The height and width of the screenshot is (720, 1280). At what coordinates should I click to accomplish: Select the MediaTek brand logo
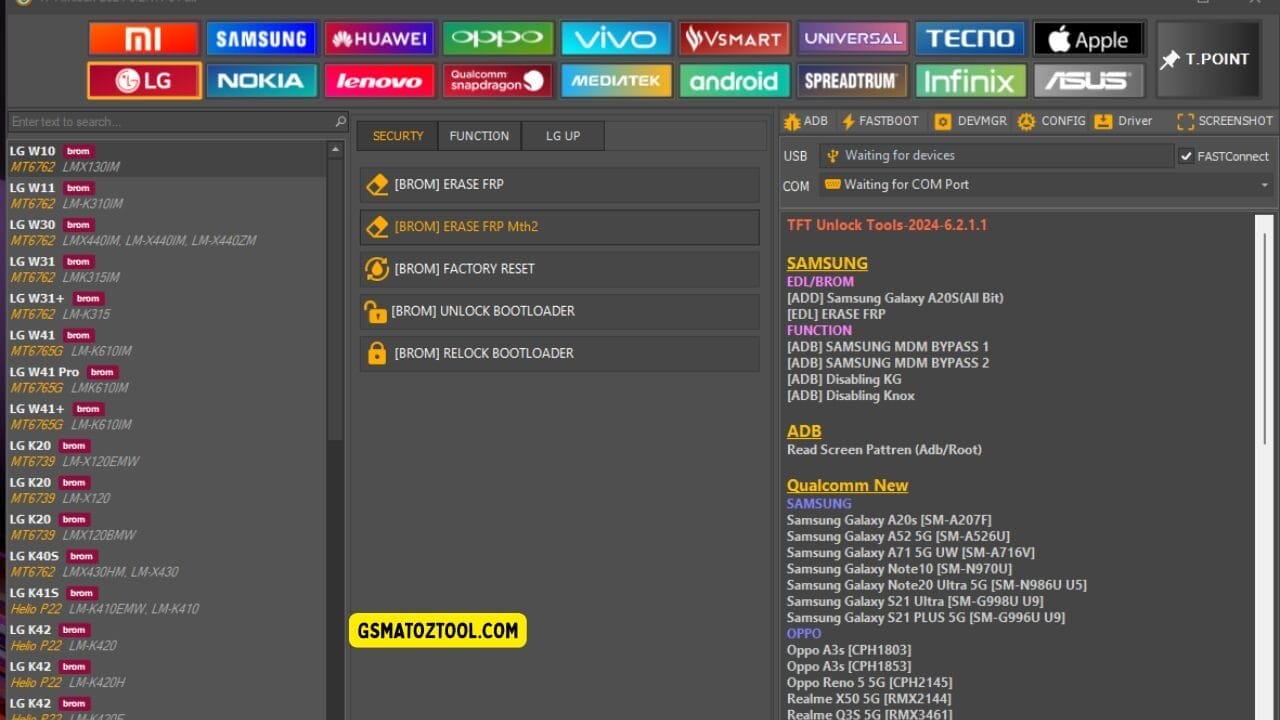click(x=616, y=83)
